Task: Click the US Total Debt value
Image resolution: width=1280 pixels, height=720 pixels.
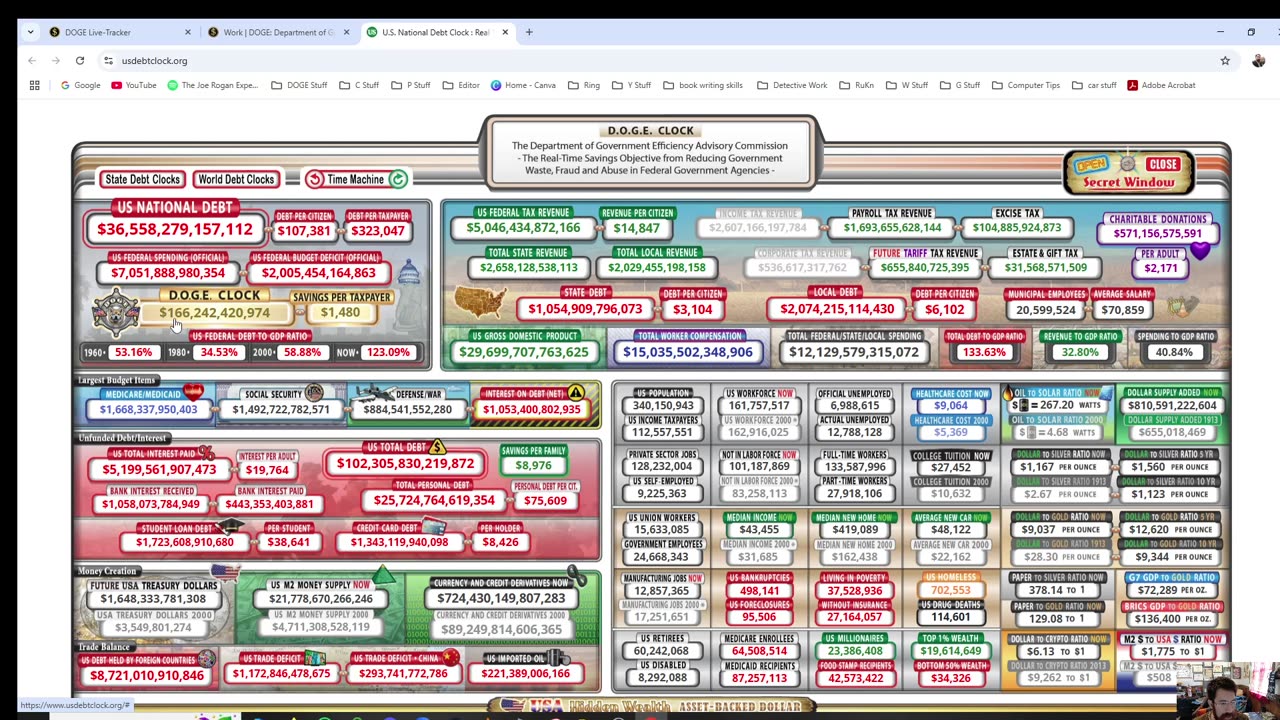Action: [x=405, y=464]
